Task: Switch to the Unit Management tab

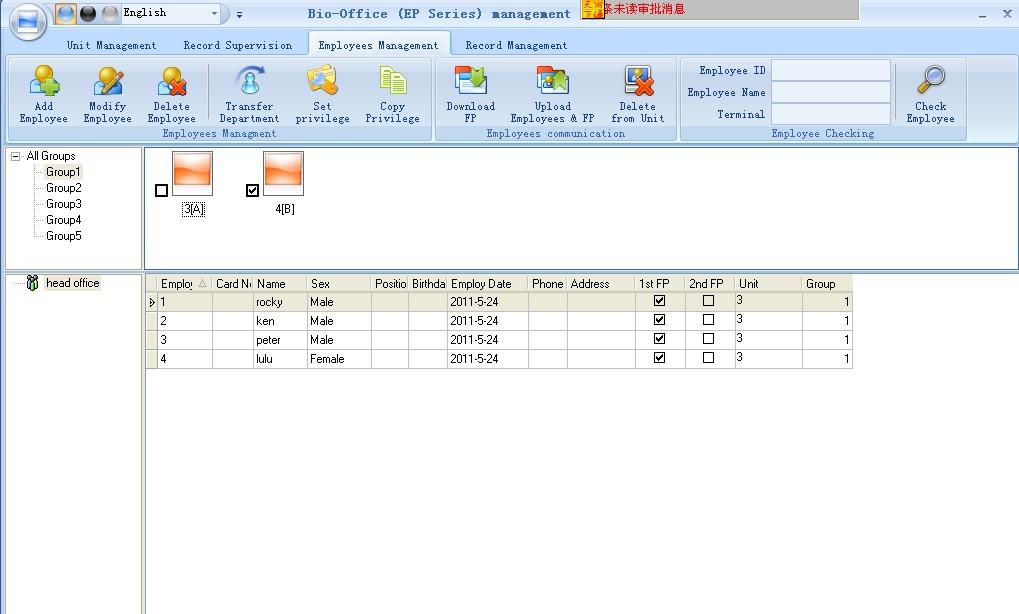Action: click(x=111, y=45)
